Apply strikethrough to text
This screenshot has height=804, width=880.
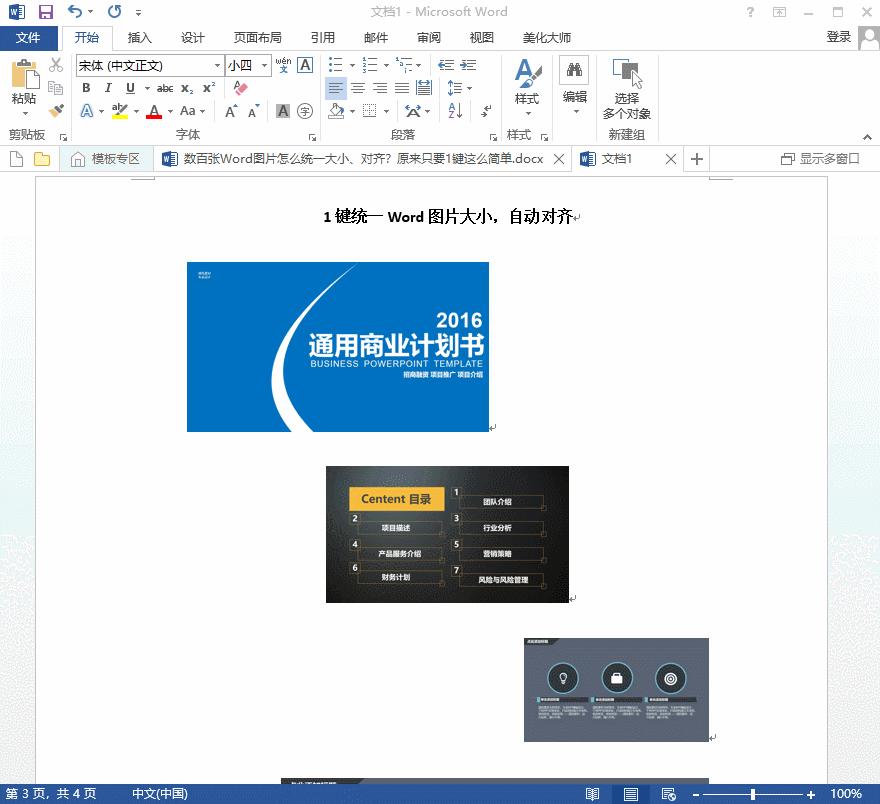click(166, 88)
